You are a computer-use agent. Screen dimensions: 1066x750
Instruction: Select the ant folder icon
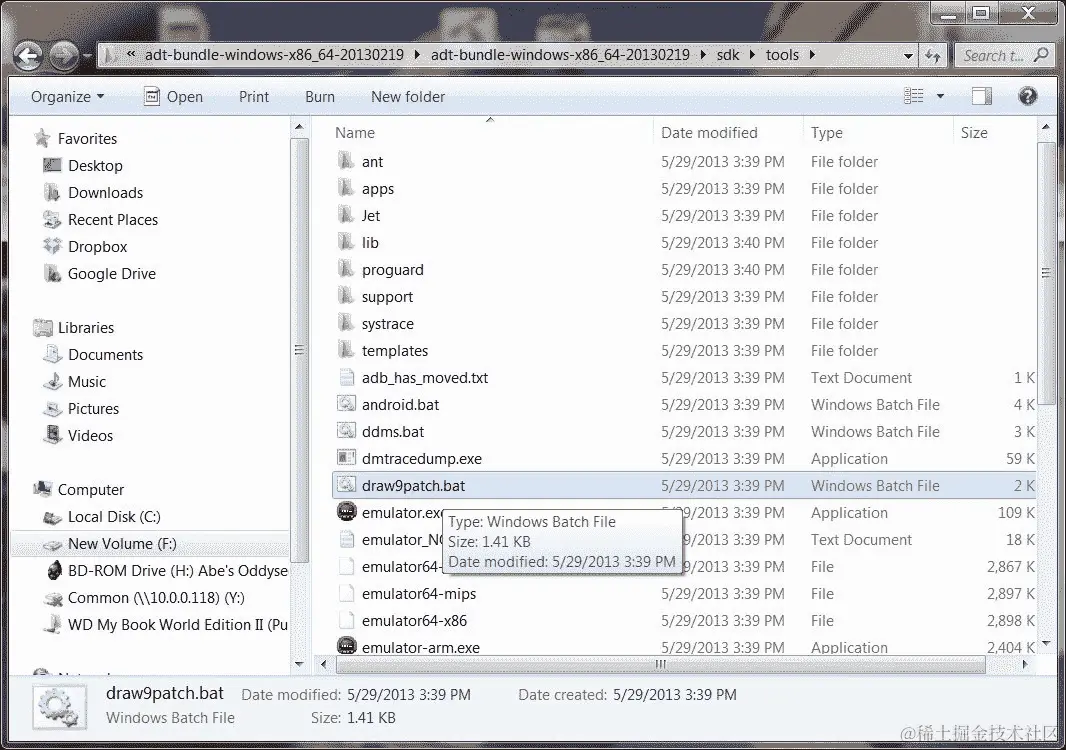pyautogui.click(x=346, y=161)
